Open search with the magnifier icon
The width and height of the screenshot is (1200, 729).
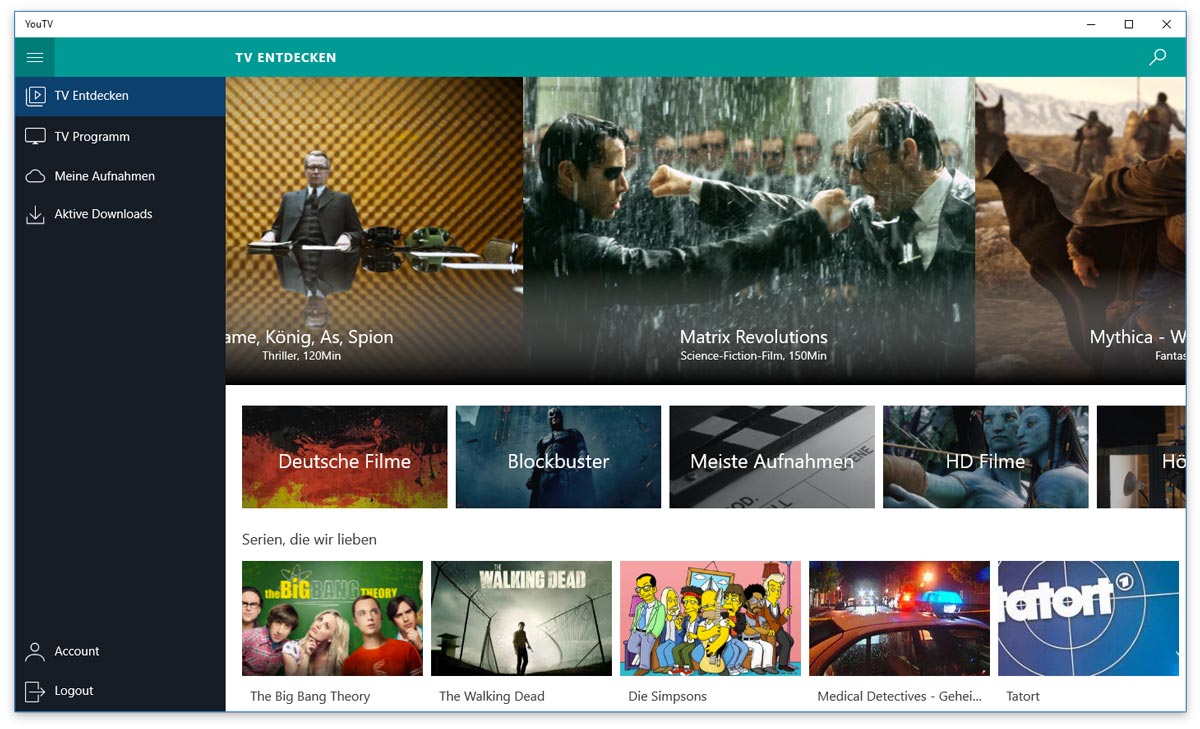1157,57
